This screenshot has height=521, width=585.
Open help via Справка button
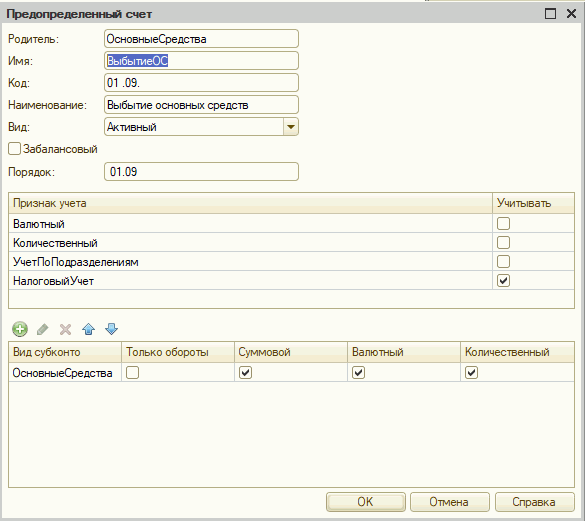534,502
